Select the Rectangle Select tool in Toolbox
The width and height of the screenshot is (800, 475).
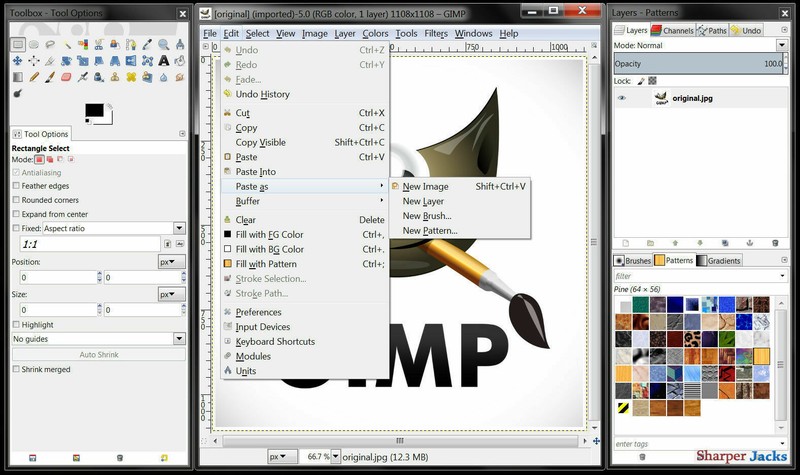(x=18, y=44)
